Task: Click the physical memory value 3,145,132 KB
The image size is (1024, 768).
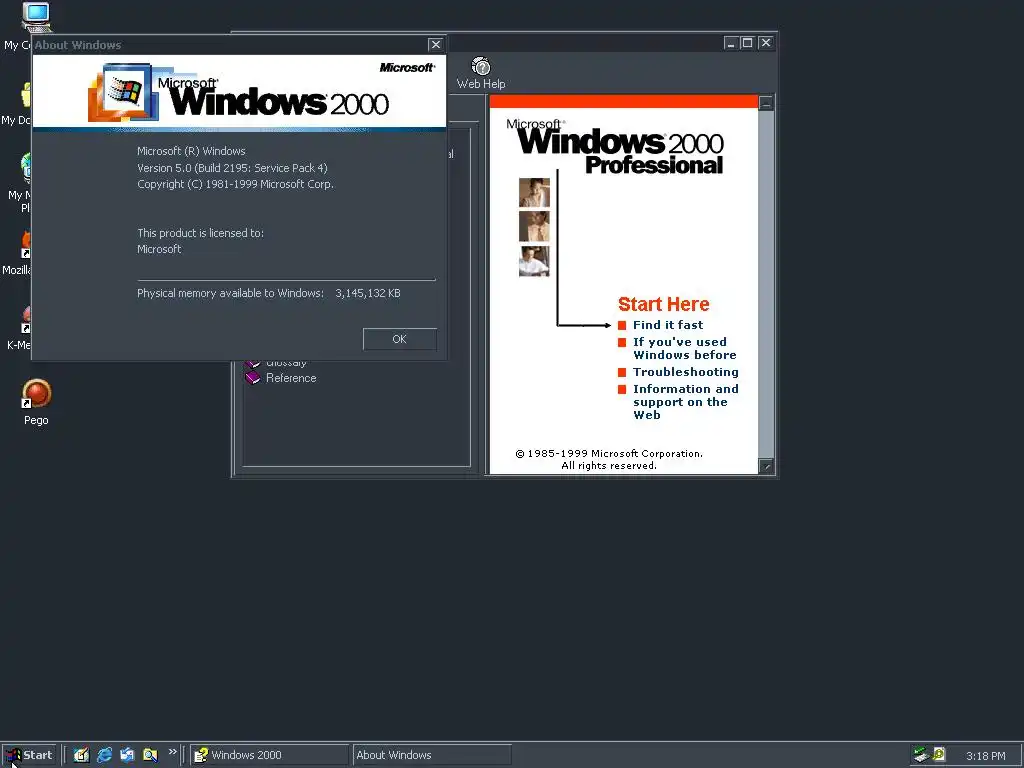Action: pyautogui.click(x=368, y=293)
